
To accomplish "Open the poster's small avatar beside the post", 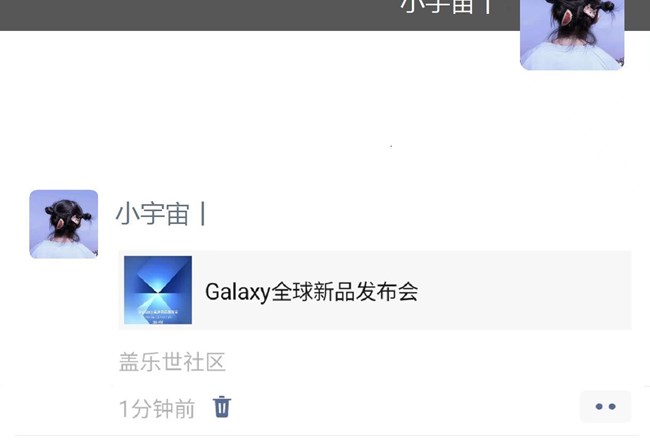I will [64, 224].
